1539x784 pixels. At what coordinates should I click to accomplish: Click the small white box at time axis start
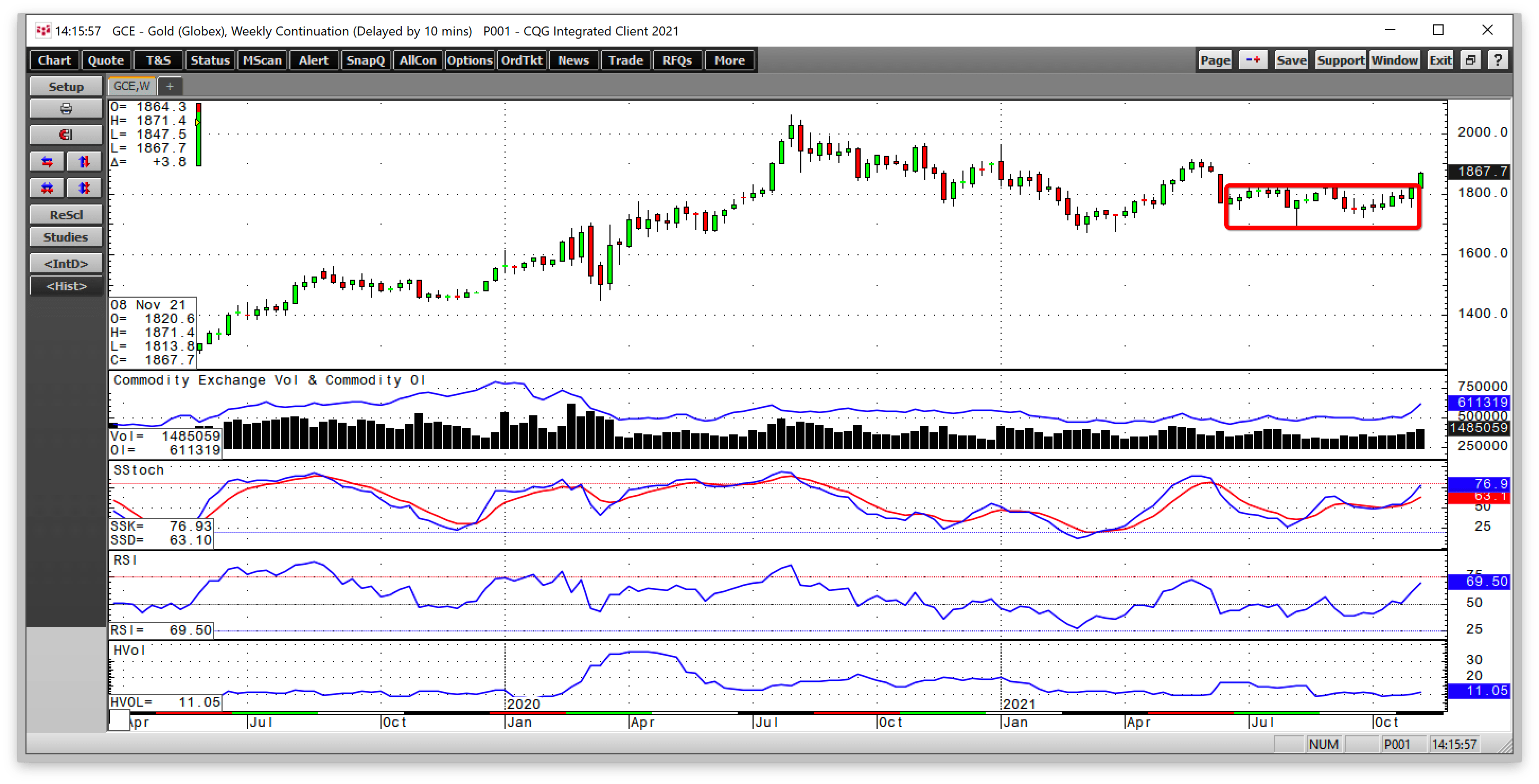pos(119,720)
